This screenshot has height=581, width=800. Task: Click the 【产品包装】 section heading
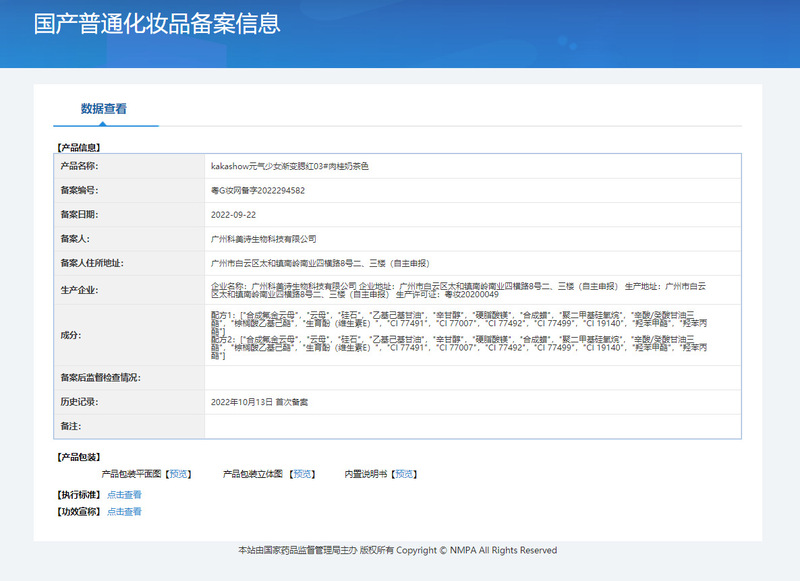[77, 457]
